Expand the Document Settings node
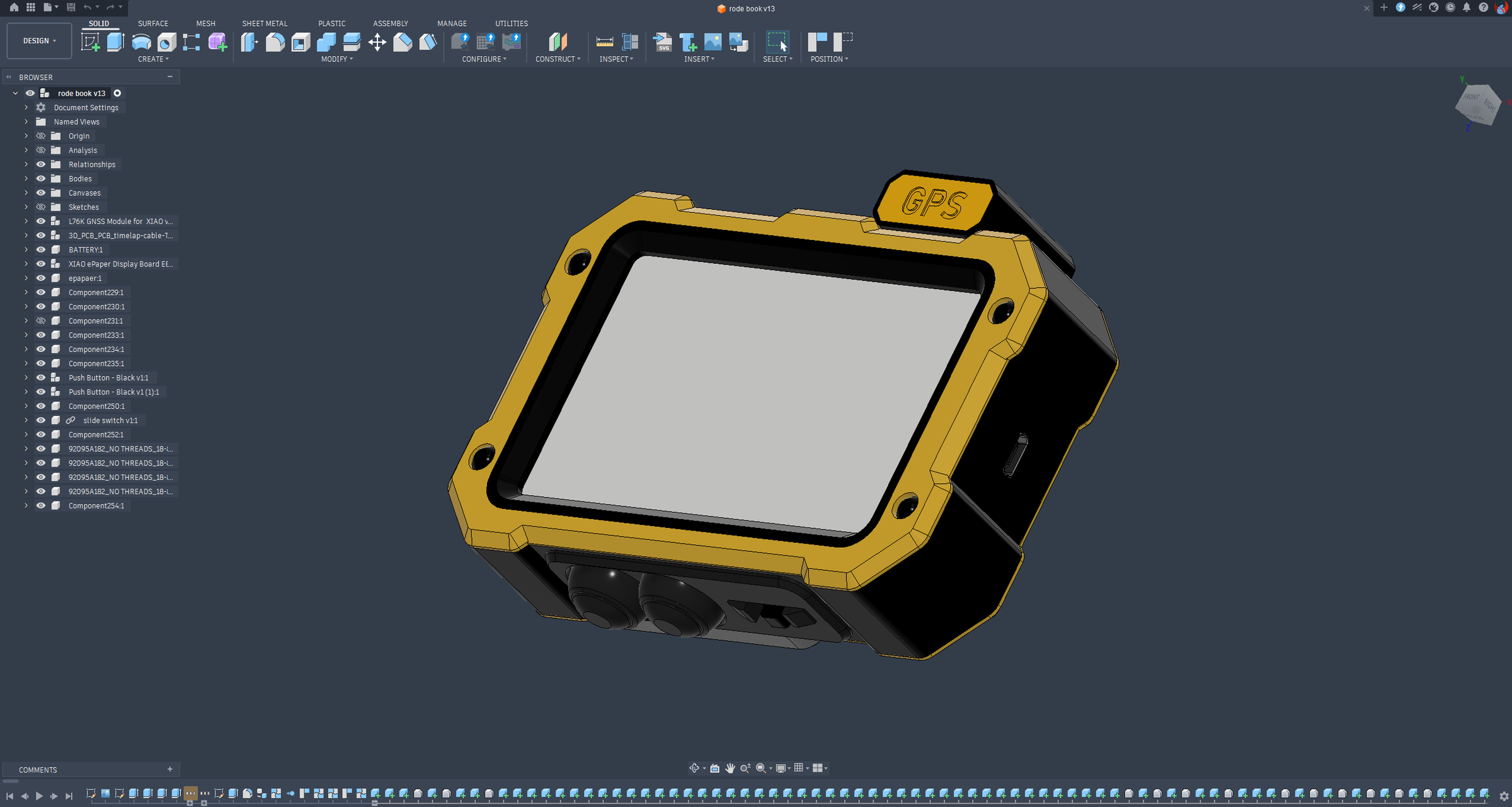This screenshot has width=1512, height=807. tap(26, 108)
